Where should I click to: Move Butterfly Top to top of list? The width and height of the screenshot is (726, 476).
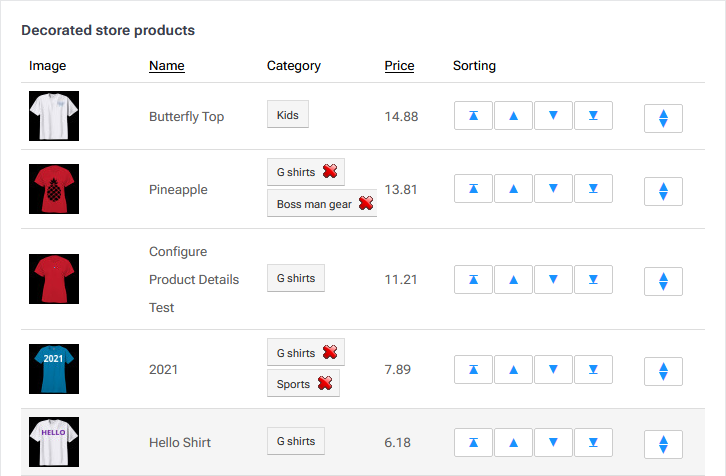tap(473, 116)
